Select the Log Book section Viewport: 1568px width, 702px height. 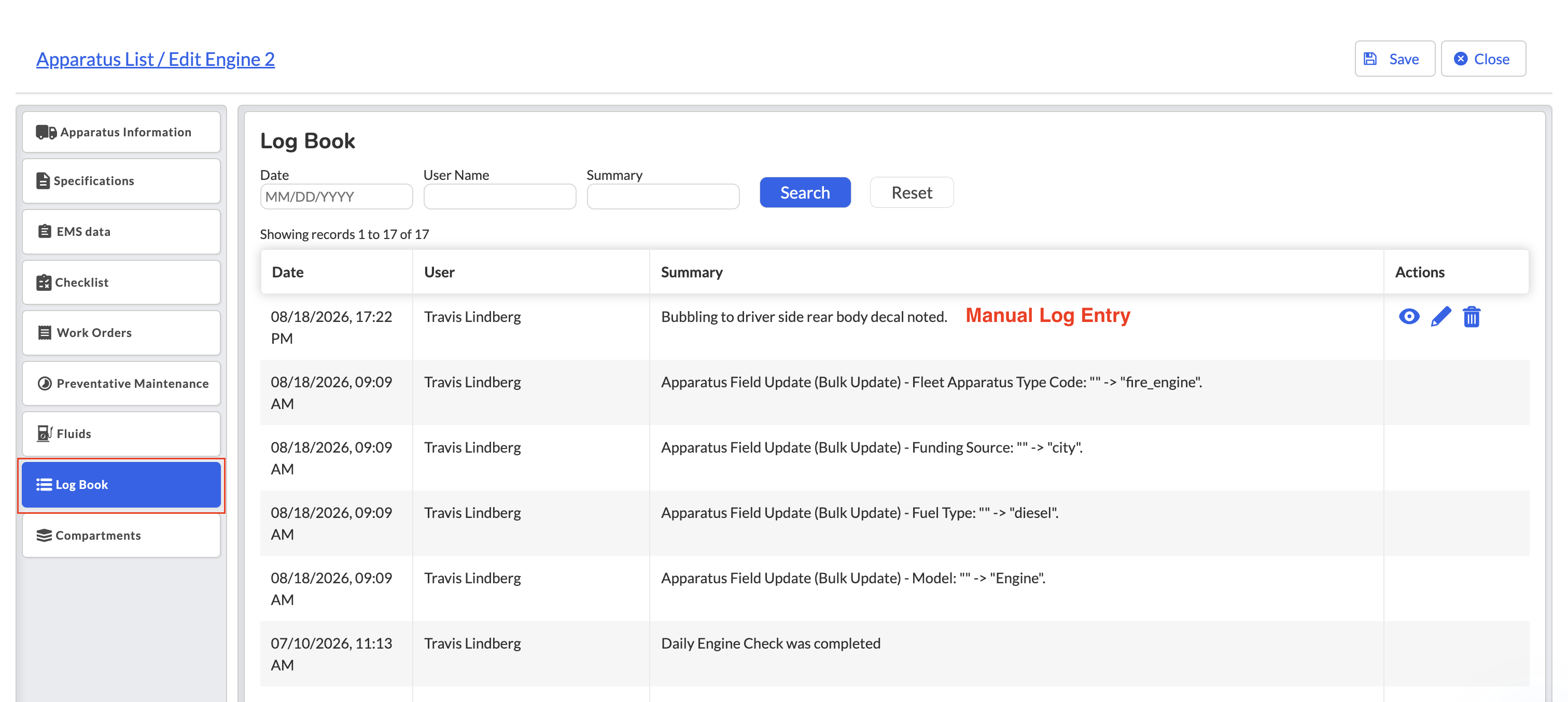121,485
